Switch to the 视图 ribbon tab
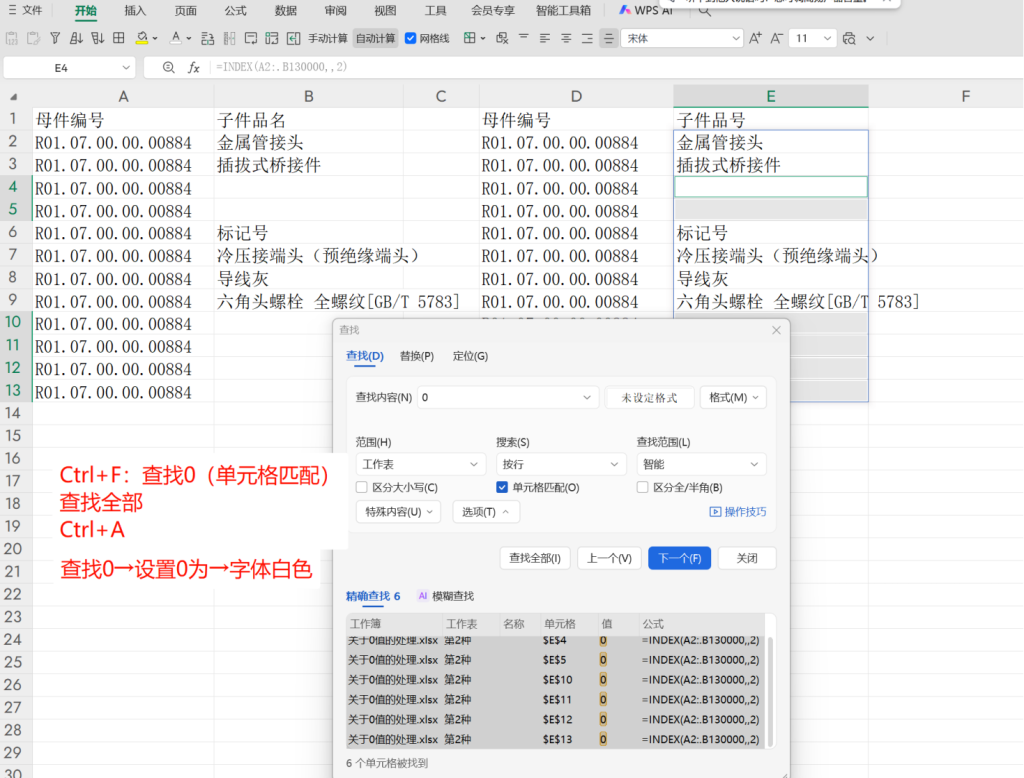 pos(385,10)
